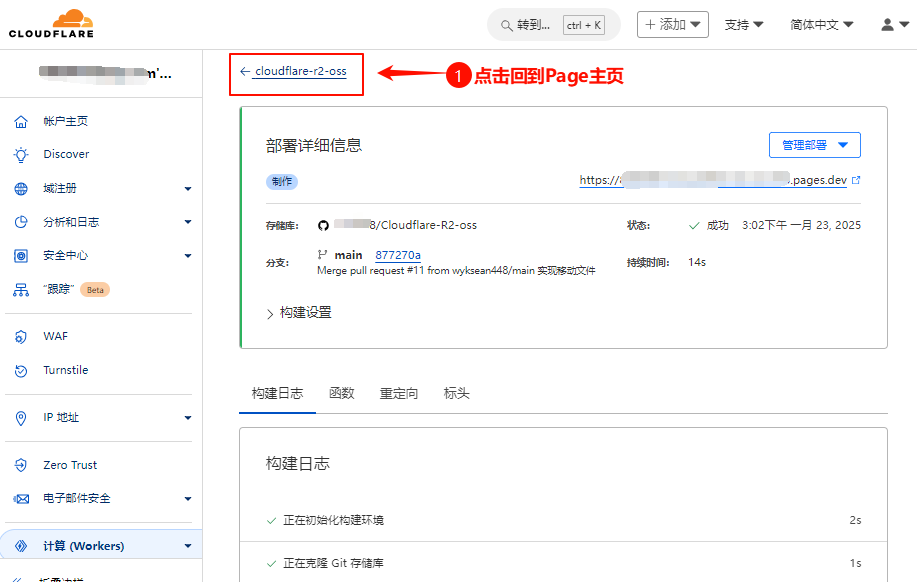Open the 添加 dropdown menu
Viewport: 917px width, 582px height.
(x=672, y=25)
